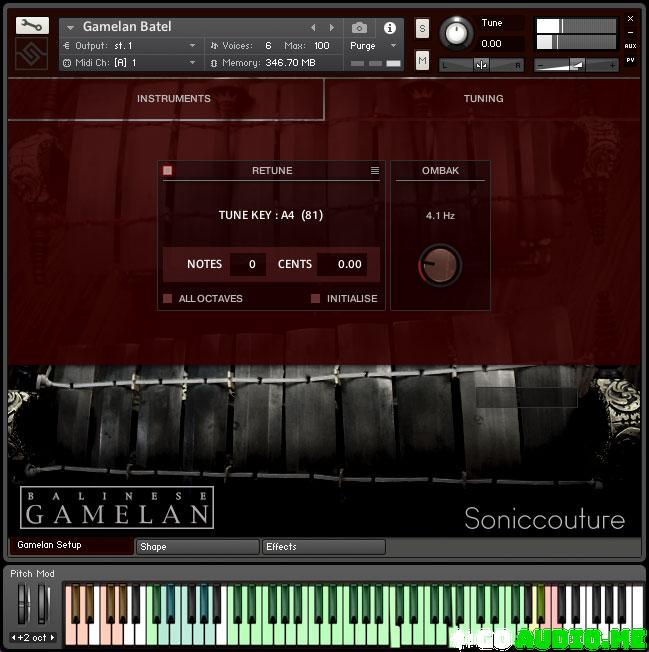Click the OMBAK 4.1 Hz value

(x=440, y=215)
